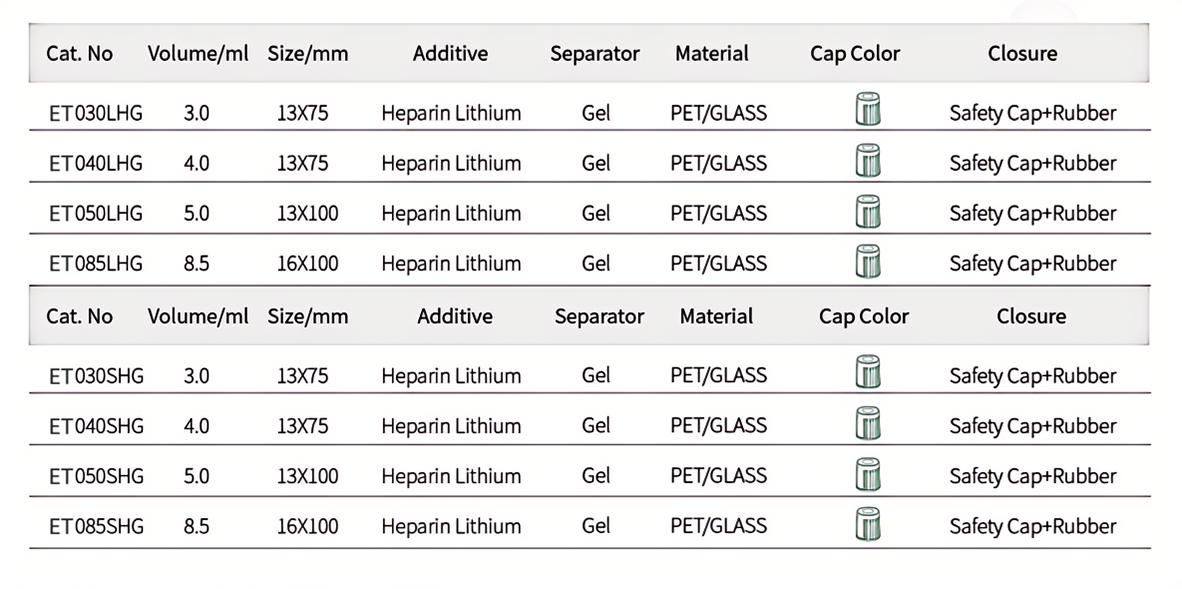Click the green cap icon for ET030LHG
The height and width of the screenshot is (589, 1182).
coord(868,109)
